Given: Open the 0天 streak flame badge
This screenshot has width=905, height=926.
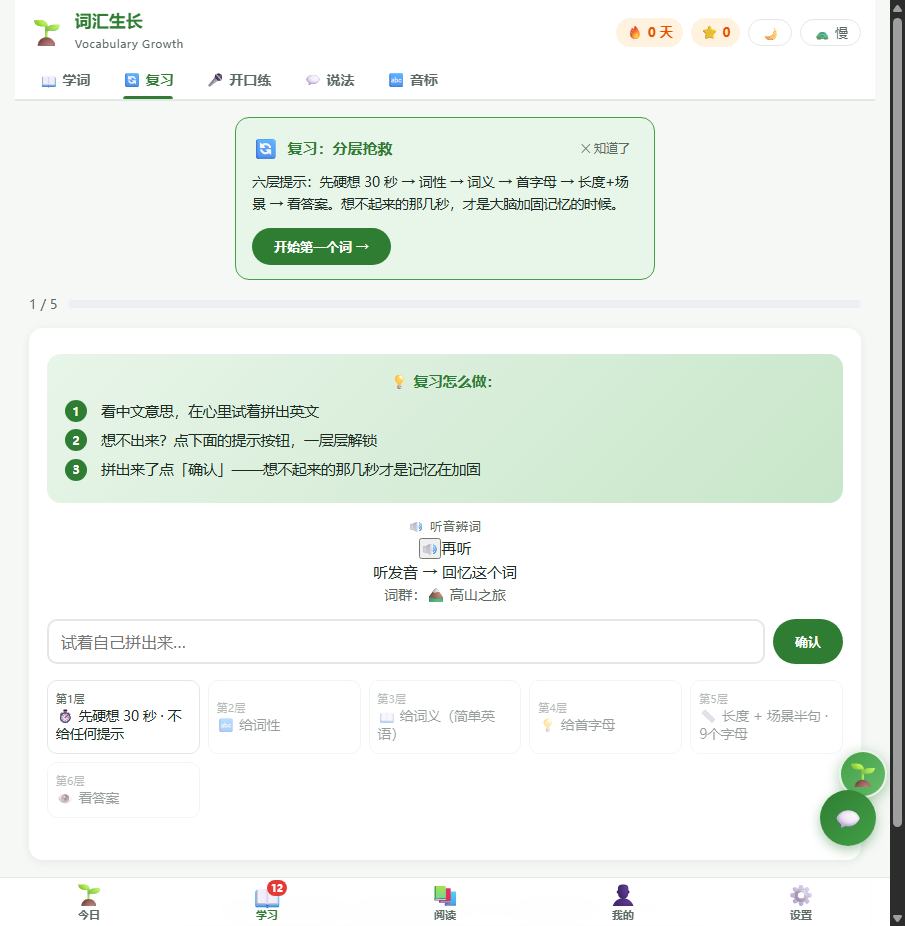Looking at the screenshot, I should point(649,32).
